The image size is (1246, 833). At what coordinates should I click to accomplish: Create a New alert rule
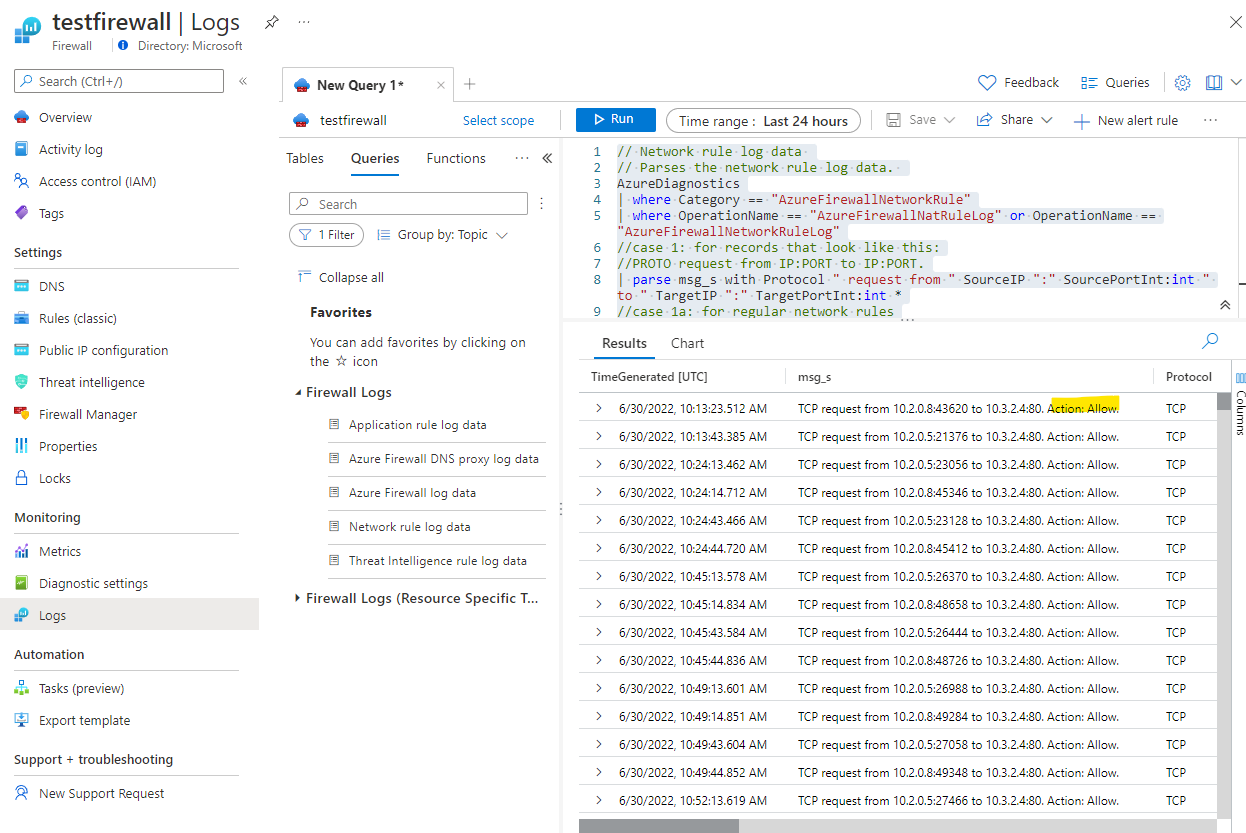point(1126,121)
